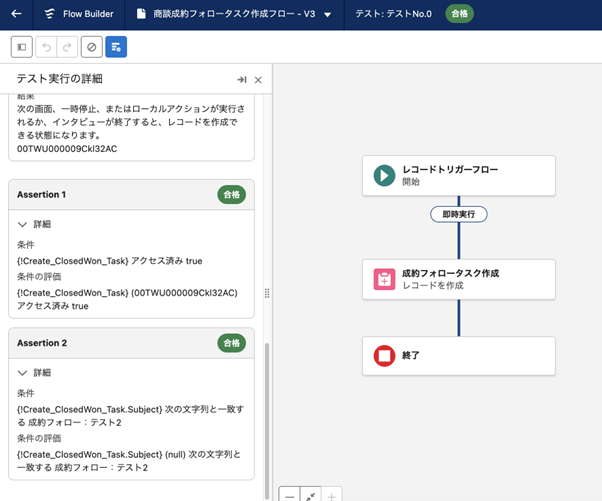Click the circle-slash toolbar icon

[x=92, y=47]
